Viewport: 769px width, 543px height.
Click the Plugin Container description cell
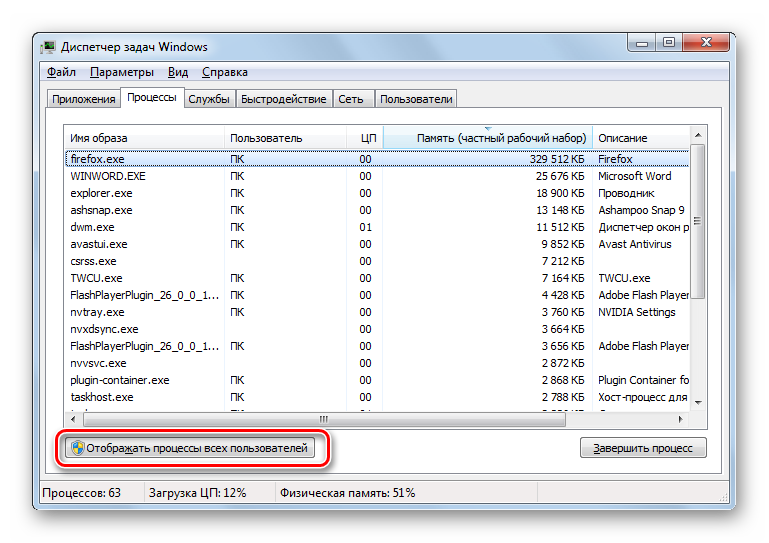643,380
